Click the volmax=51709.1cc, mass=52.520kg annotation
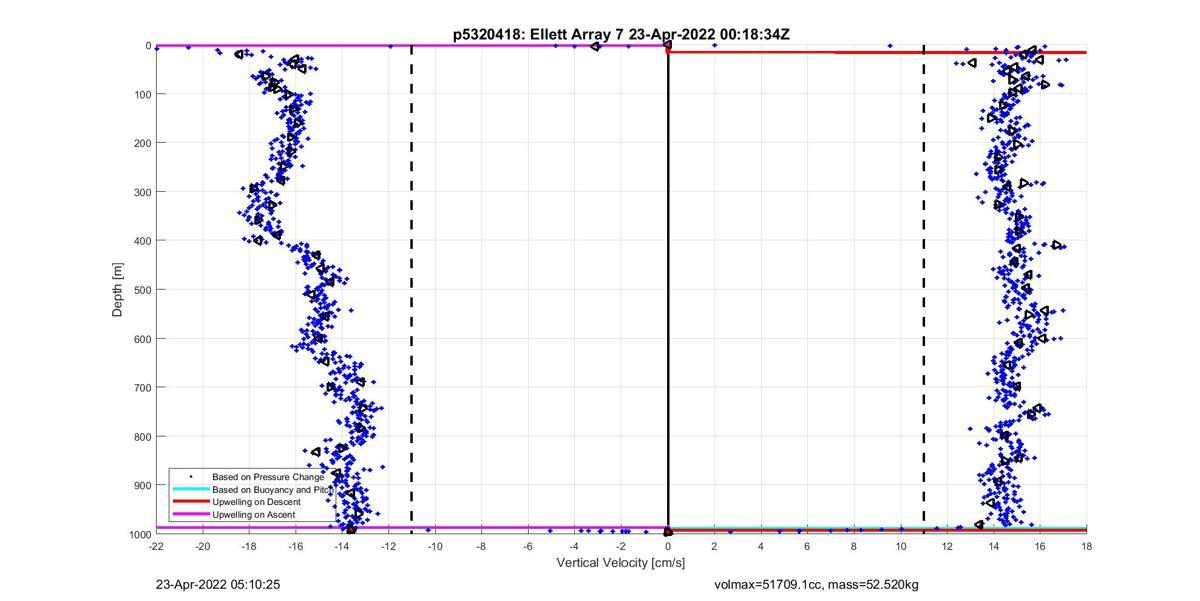Image resolution: width=1200 pixels, height=601 pixels. pos(816,584)
